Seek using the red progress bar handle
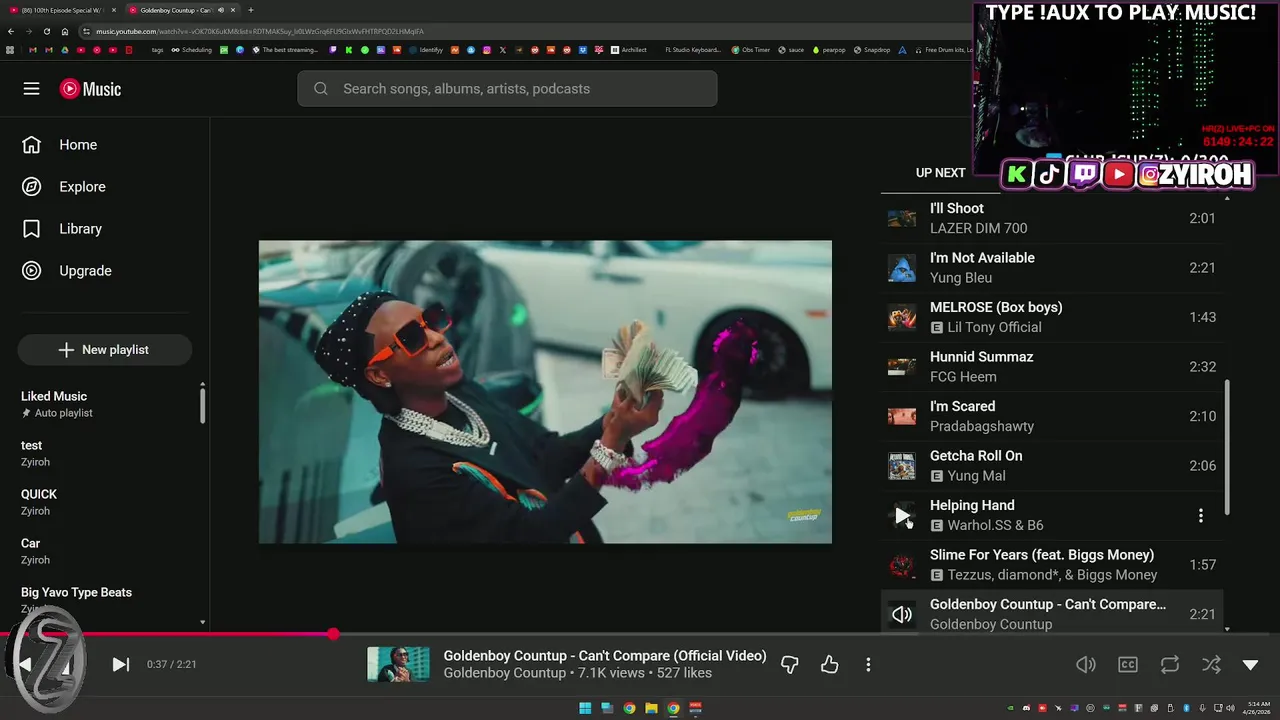Viewport: 1280px width, 720px height. 333,634
